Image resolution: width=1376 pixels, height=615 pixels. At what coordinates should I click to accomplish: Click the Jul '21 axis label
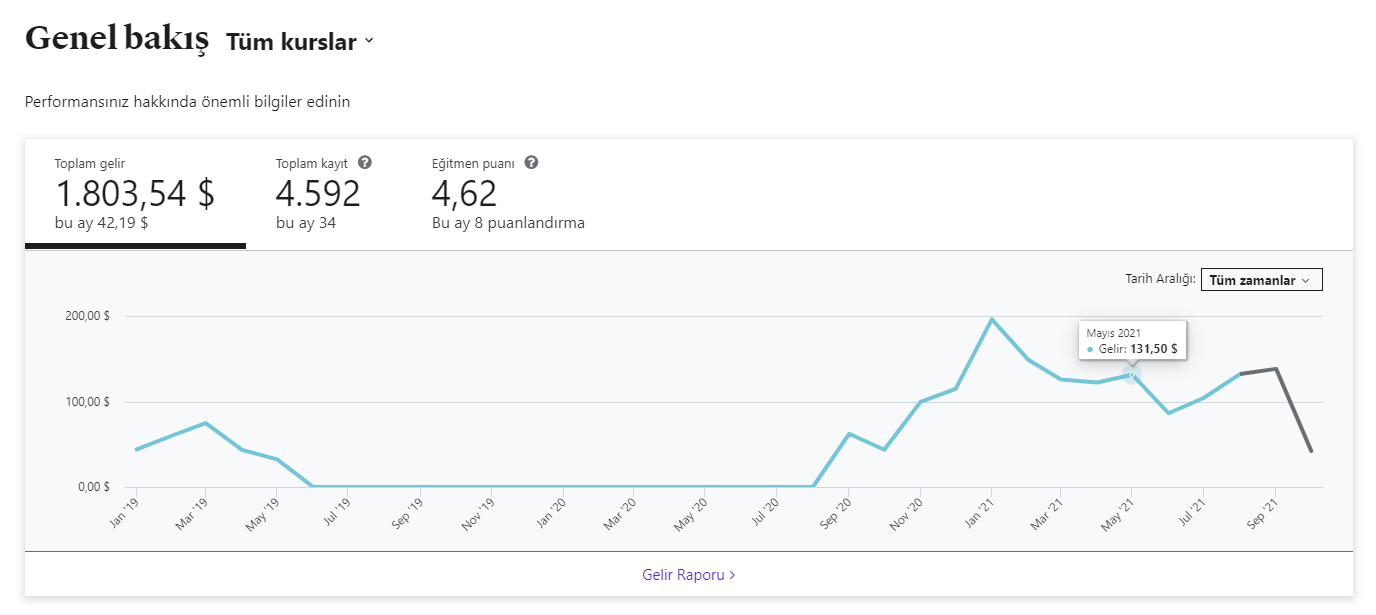tap(1192, 510)
